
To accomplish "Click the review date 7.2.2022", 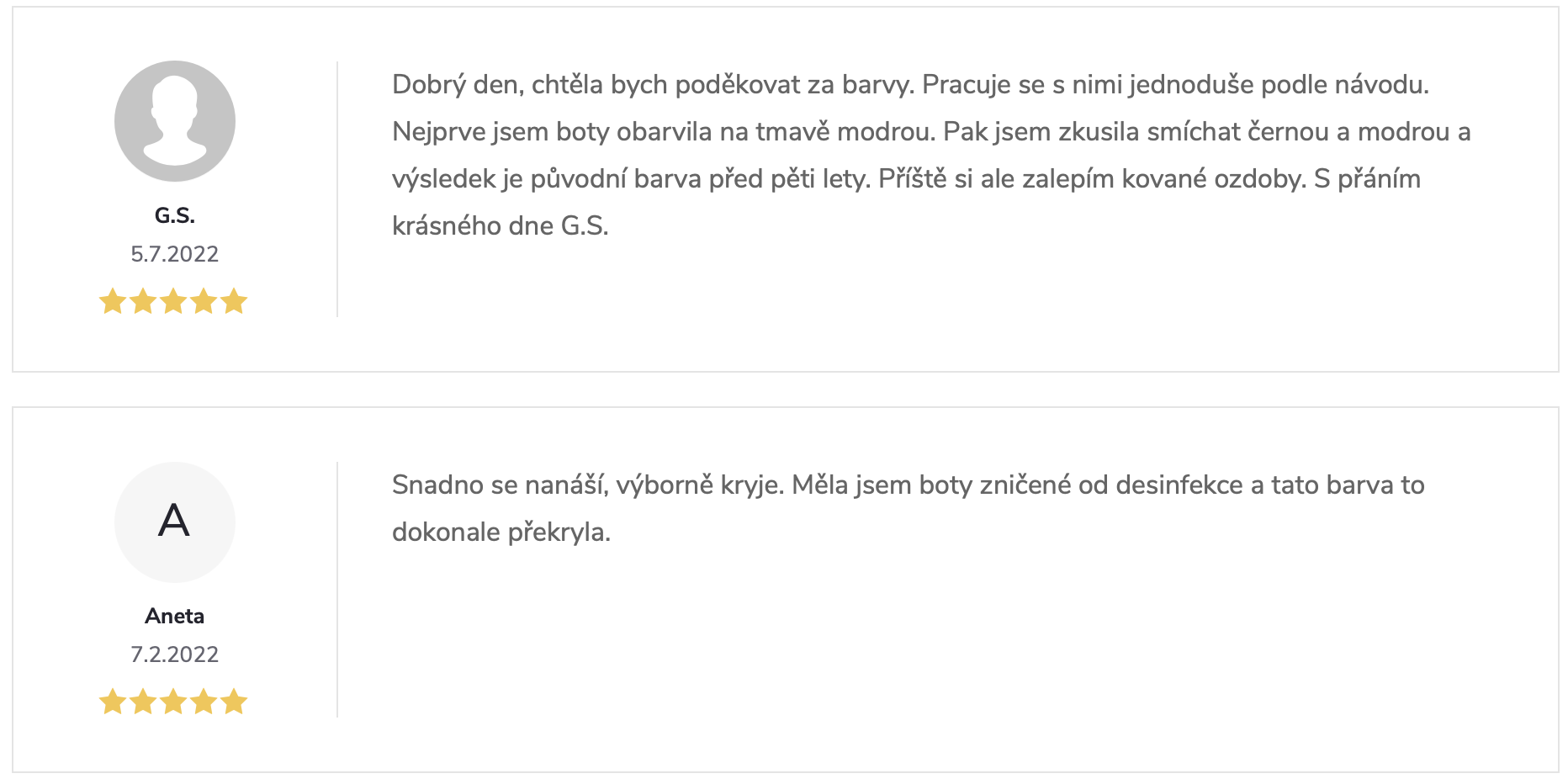I will (175, 654).
